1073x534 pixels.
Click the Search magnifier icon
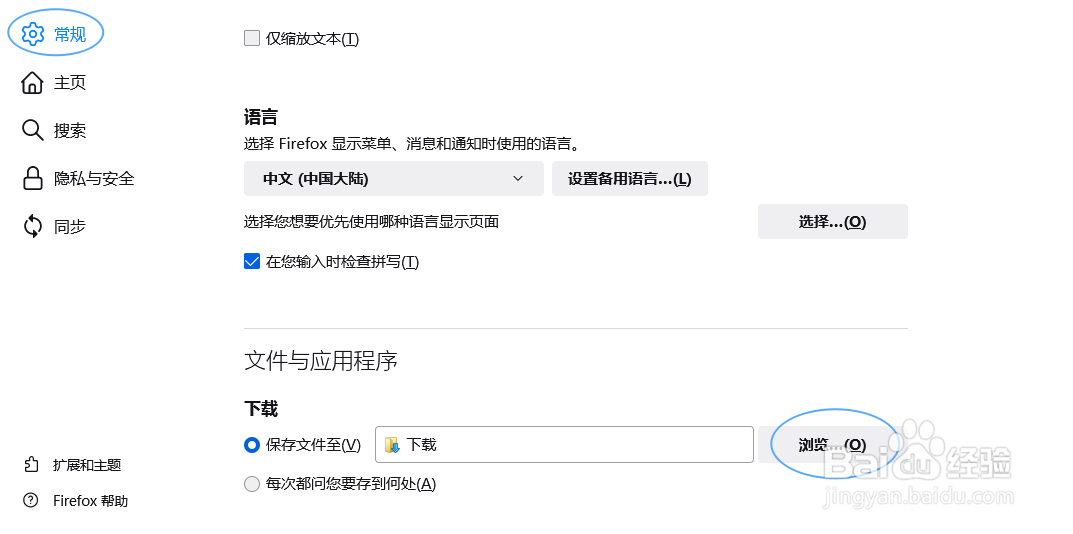pos(32,130)
